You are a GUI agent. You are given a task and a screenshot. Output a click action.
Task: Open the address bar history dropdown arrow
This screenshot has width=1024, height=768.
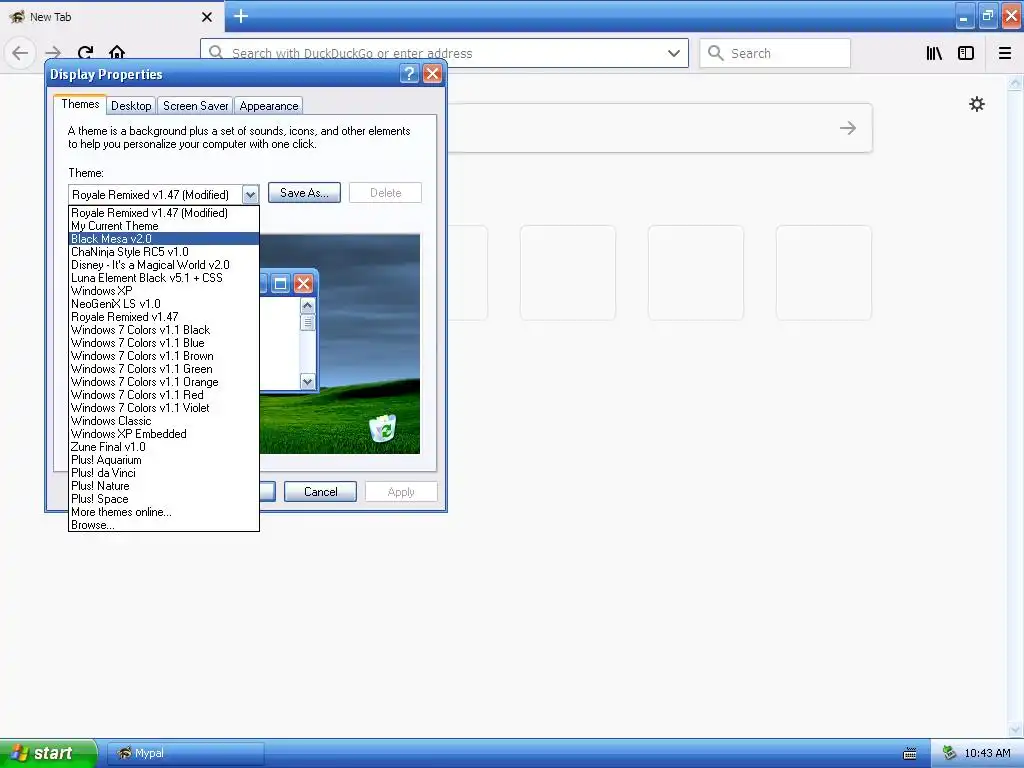674,53
